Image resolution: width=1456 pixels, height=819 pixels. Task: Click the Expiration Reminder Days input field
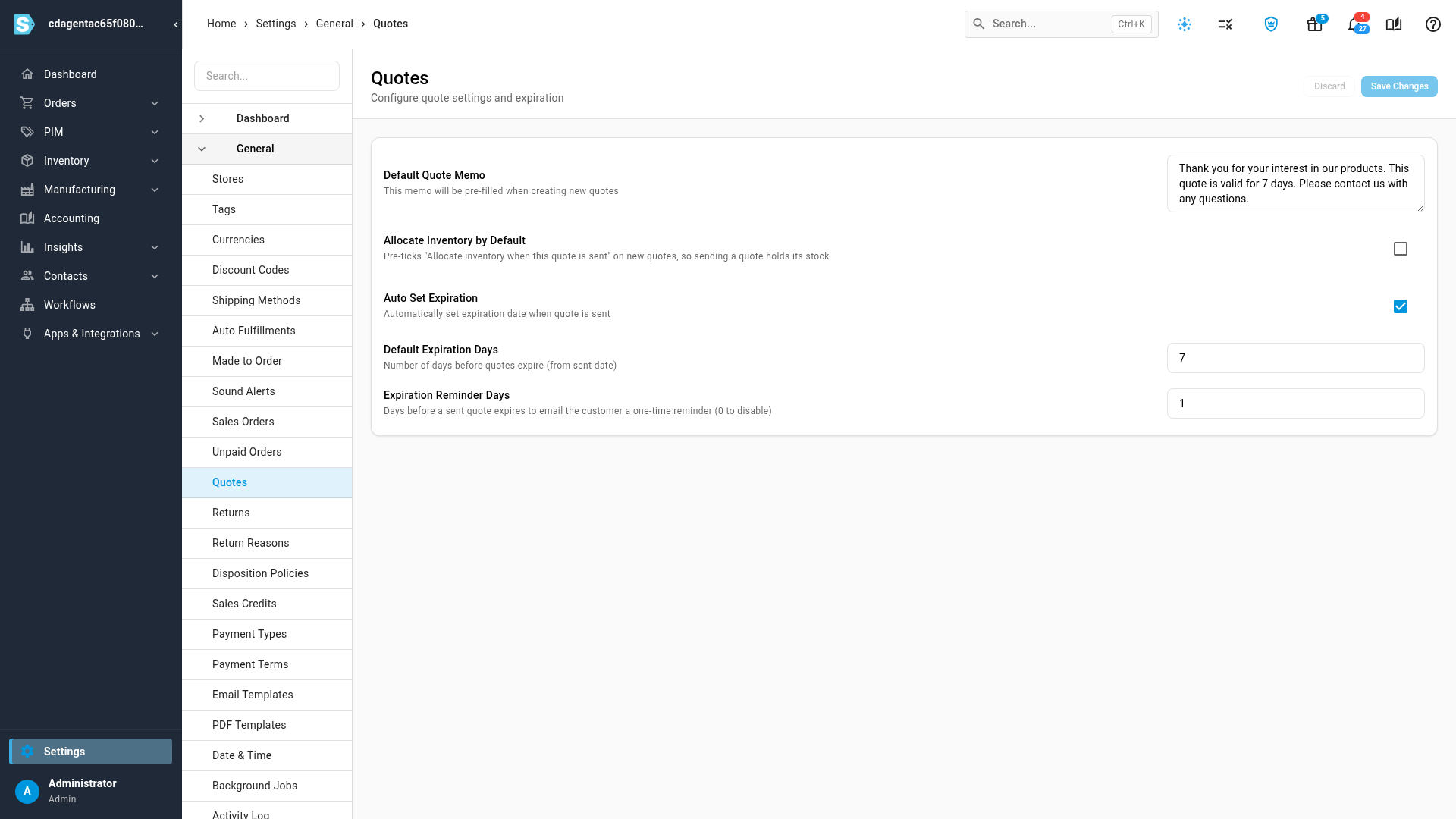(1295, 403)
